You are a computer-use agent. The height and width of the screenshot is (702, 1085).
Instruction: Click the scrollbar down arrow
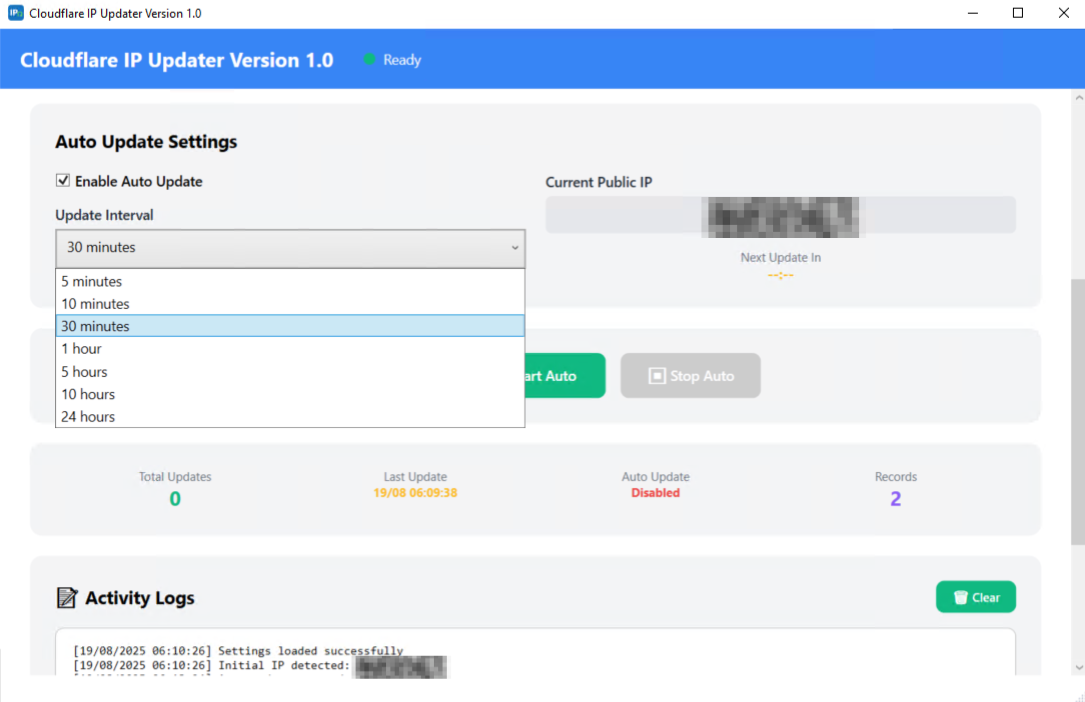coord(1078,667)
